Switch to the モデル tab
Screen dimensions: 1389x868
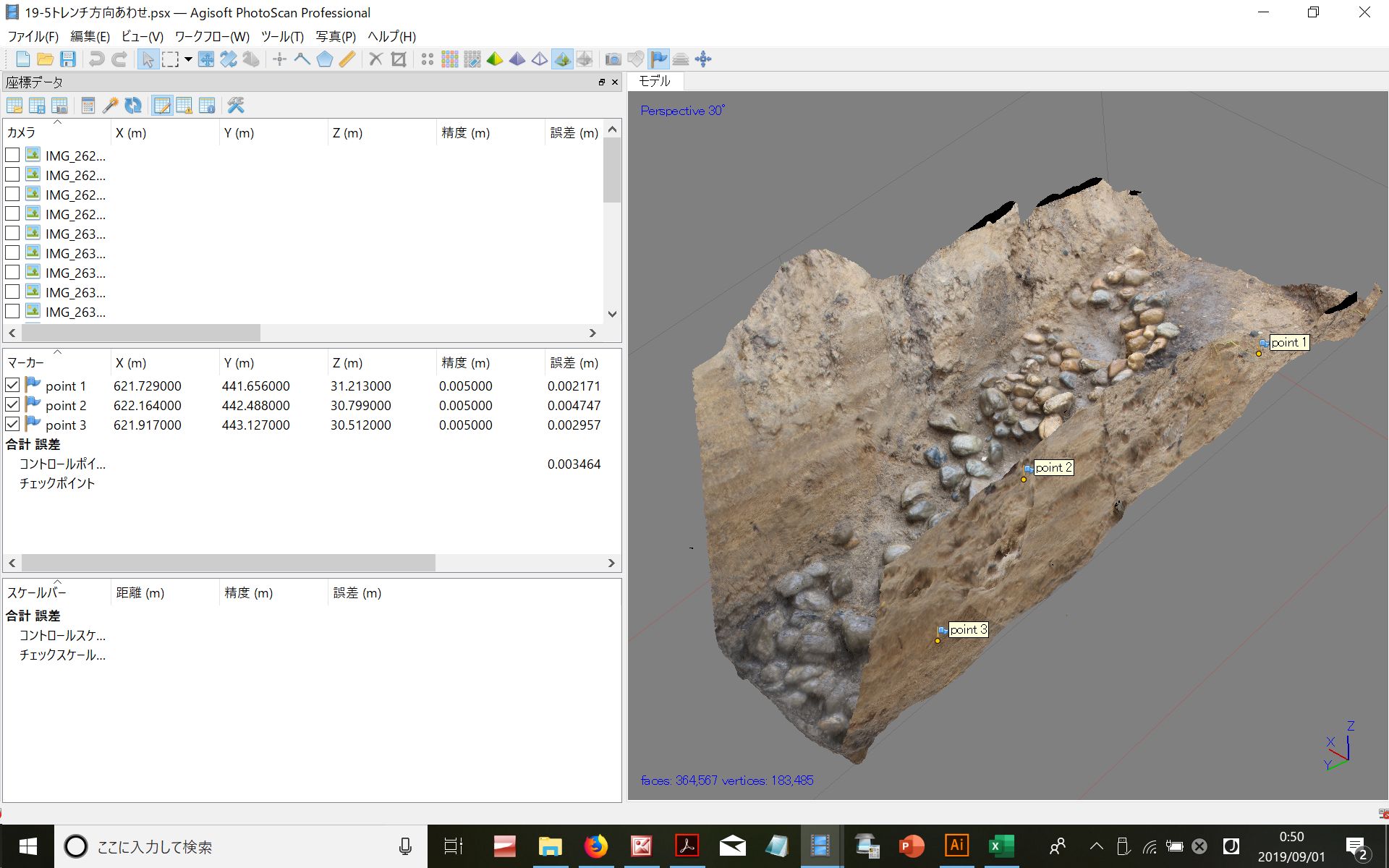655,81
